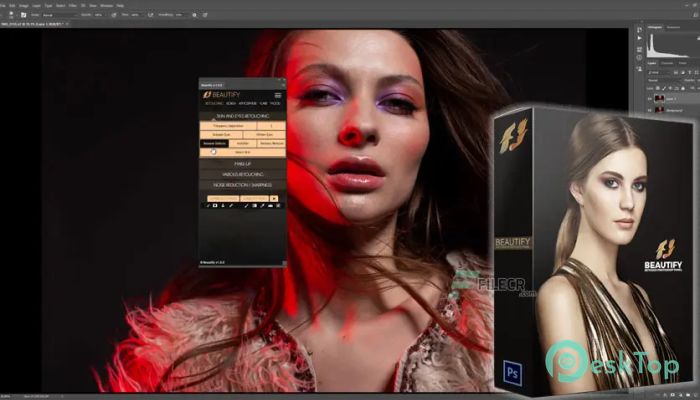Click the Whiten Eyes button
This screenshot has width=700, height=400.
click(x=264, y=135)
